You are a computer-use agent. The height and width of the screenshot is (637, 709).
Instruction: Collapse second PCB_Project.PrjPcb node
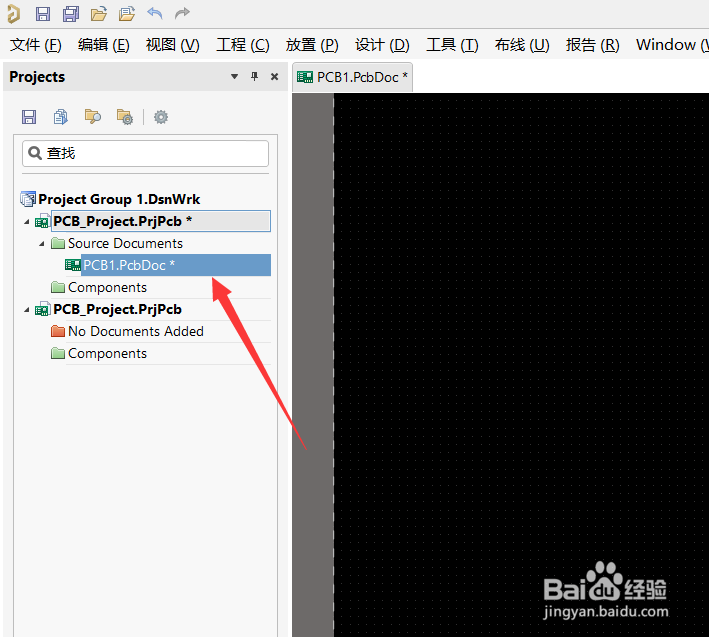coord(27,310)
